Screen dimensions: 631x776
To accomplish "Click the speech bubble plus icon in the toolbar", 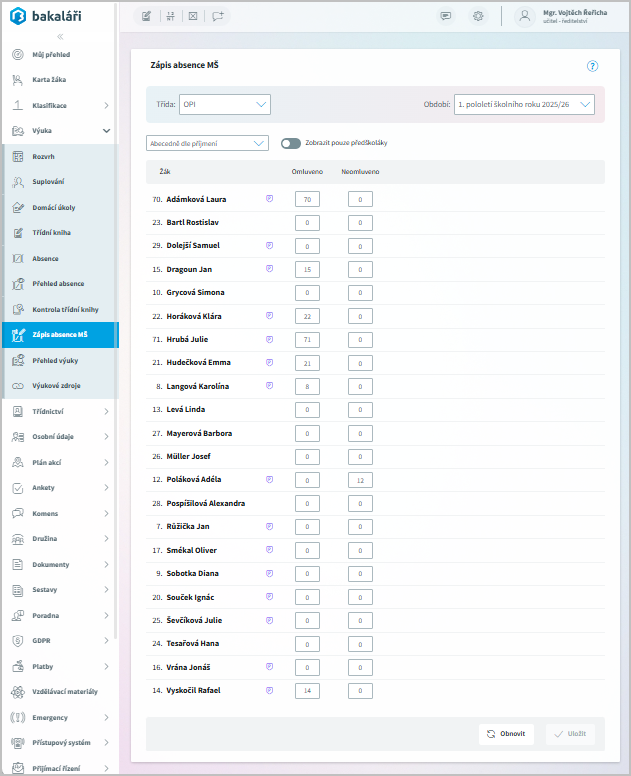I will [218, 16].
